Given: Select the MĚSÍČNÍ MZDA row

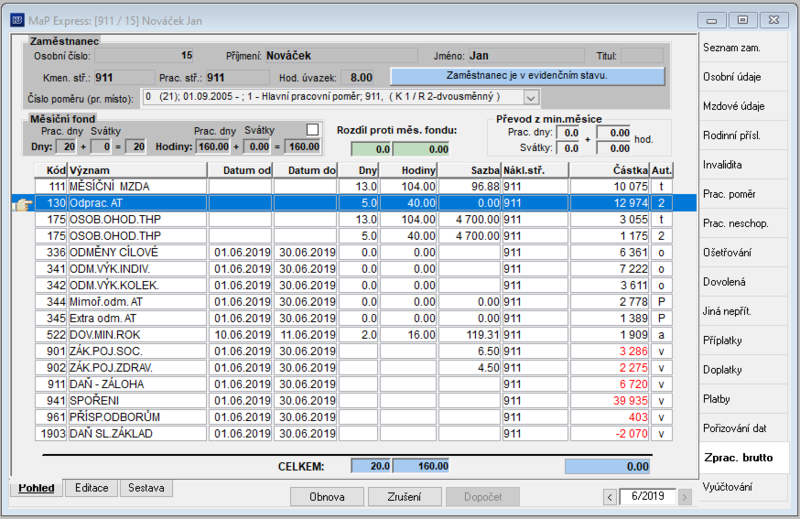Looking at the screenshot, I should (x=353, y=186).
